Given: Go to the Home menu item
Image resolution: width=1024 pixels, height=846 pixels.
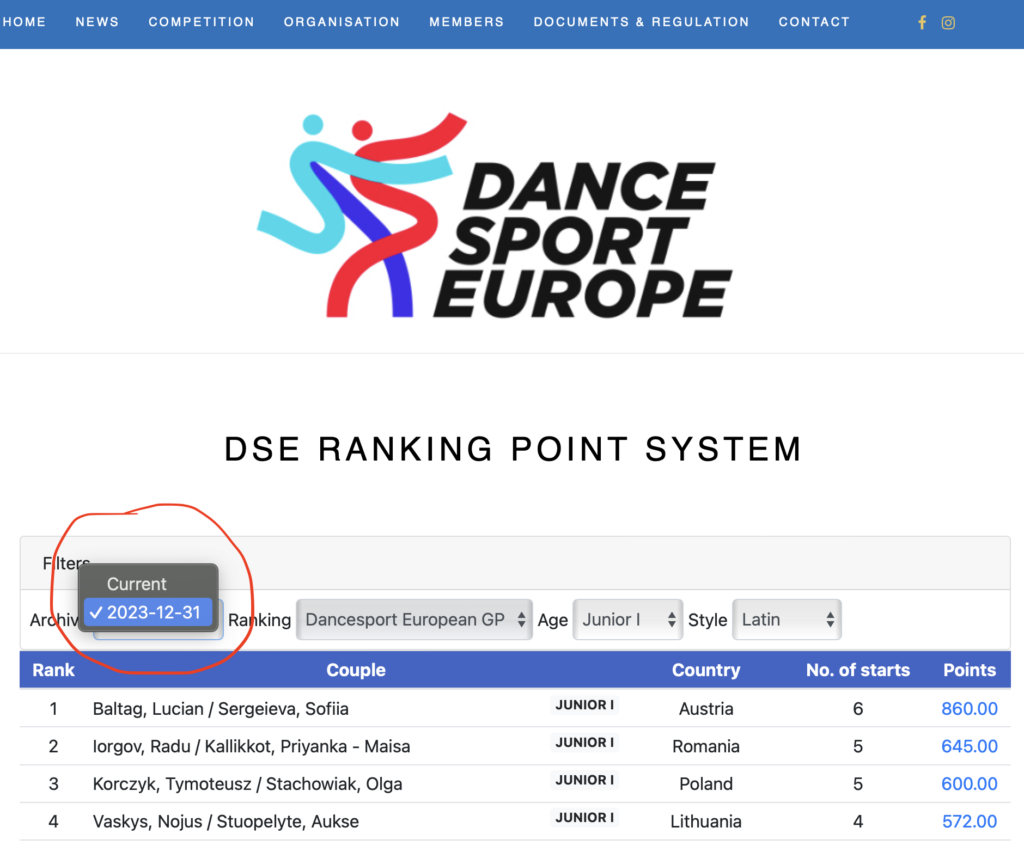Looking at the screenshot, I should click(24, 22).
